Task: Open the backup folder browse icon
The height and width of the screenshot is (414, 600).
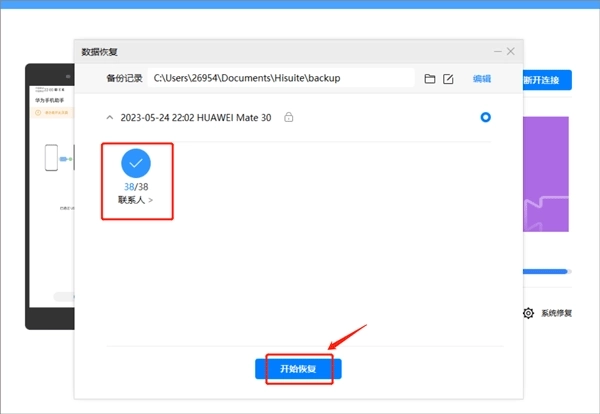Action: coord(430,78)
